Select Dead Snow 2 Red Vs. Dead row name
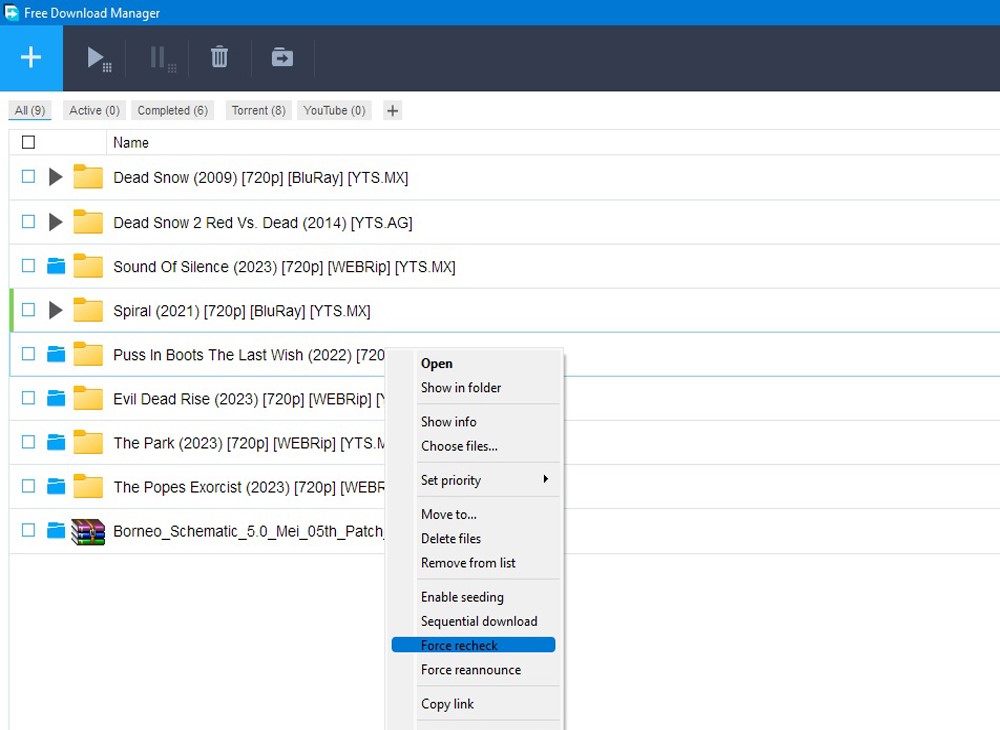 (x=263, y=223)
